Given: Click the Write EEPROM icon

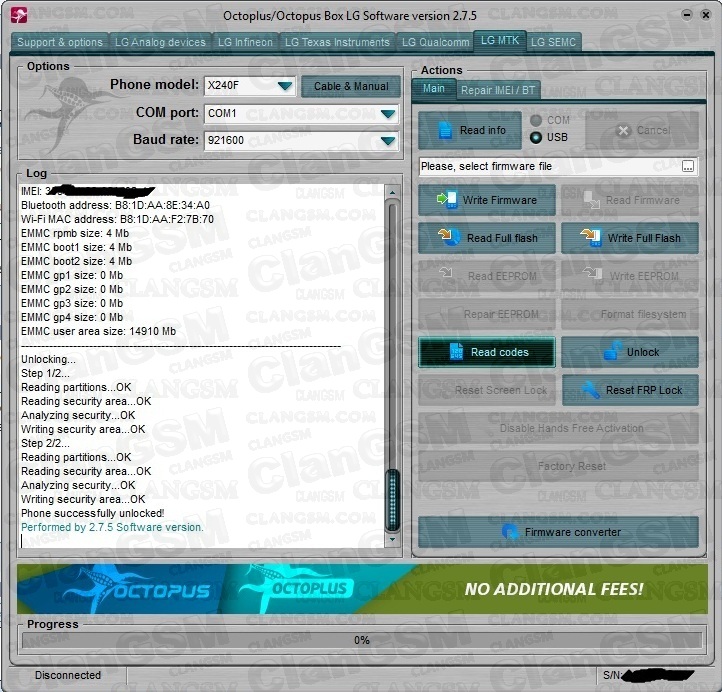Looking at the screenshot, I should [x=592, y=273].
